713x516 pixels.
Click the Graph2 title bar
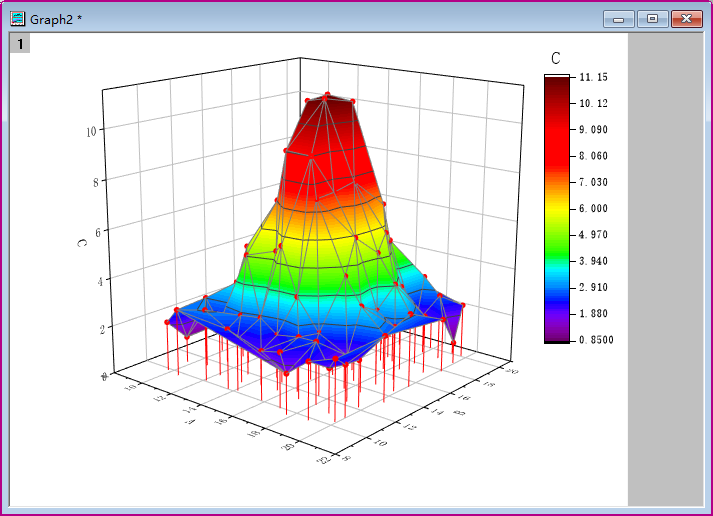click(300, 19)
